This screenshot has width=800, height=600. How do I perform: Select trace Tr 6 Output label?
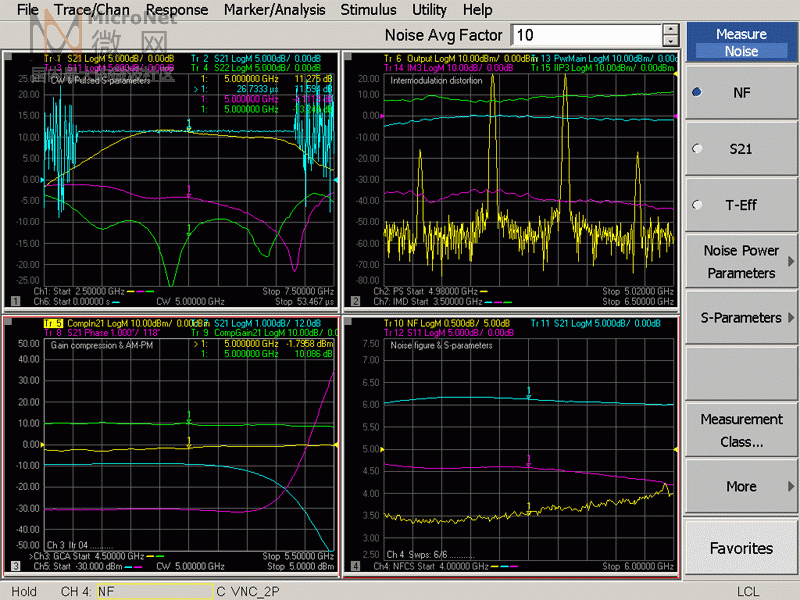pyautogui.click(x=457, y=58)
